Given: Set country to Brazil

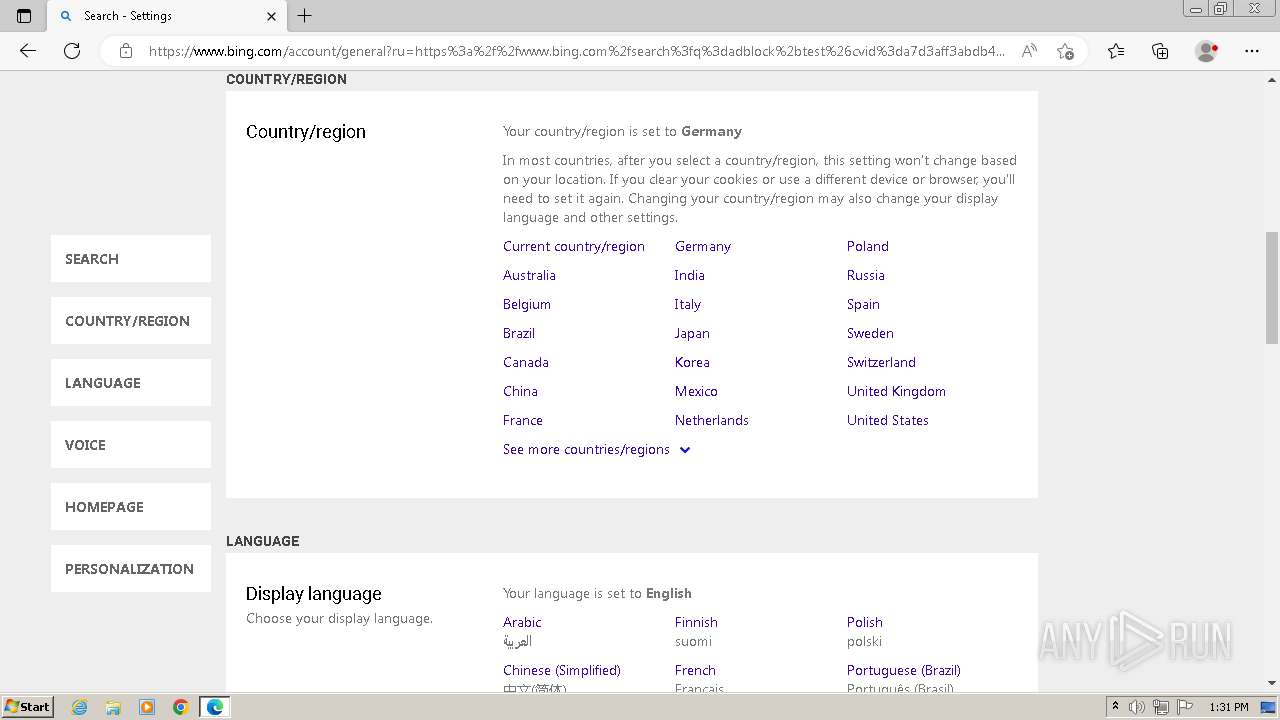Looking at the screenshot, I should tap(519, 333).
